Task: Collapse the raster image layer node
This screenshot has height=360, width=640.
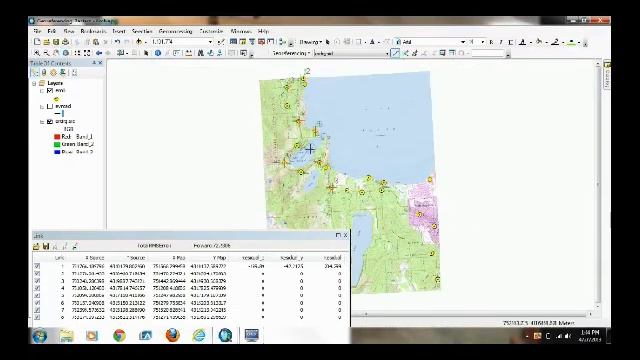Action: coord(42,122)
